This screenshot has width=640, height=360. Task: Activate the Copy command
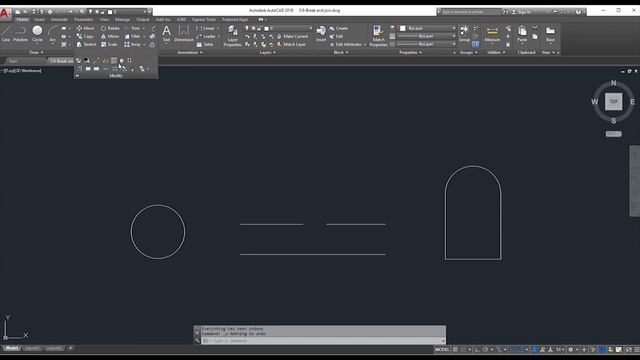point(85,36)
